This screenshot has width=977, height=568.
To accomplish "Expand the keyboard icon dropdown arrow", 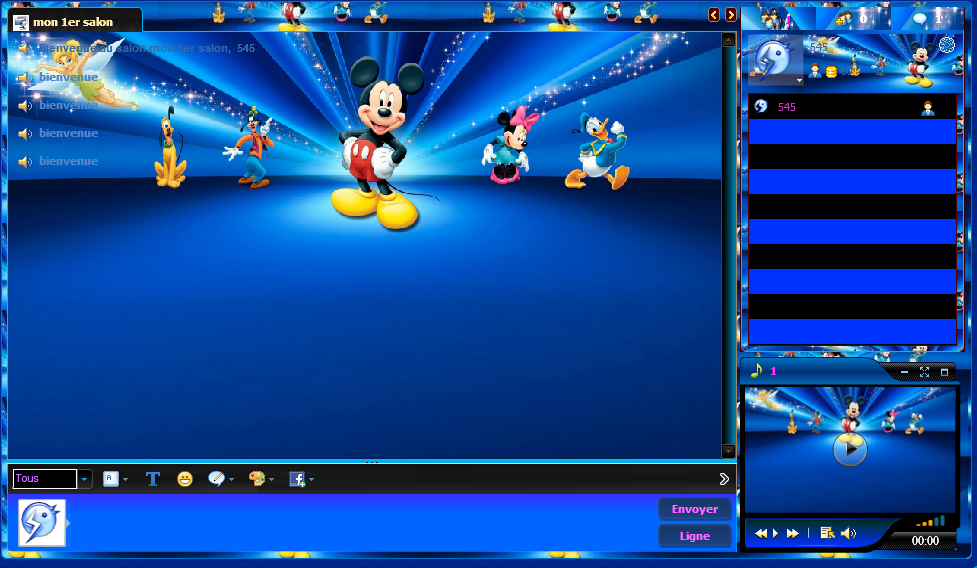I will [125, 480].
